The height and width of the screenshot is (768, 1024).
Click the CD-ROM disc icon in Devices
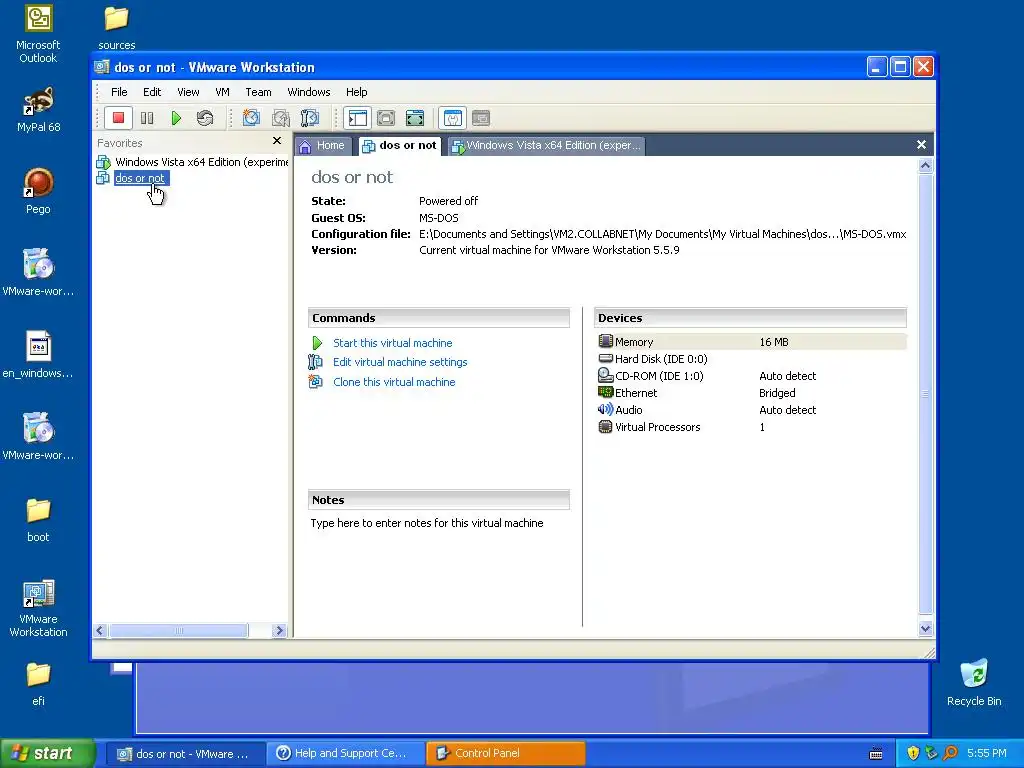pyautogui.click(x=605, y=376)
